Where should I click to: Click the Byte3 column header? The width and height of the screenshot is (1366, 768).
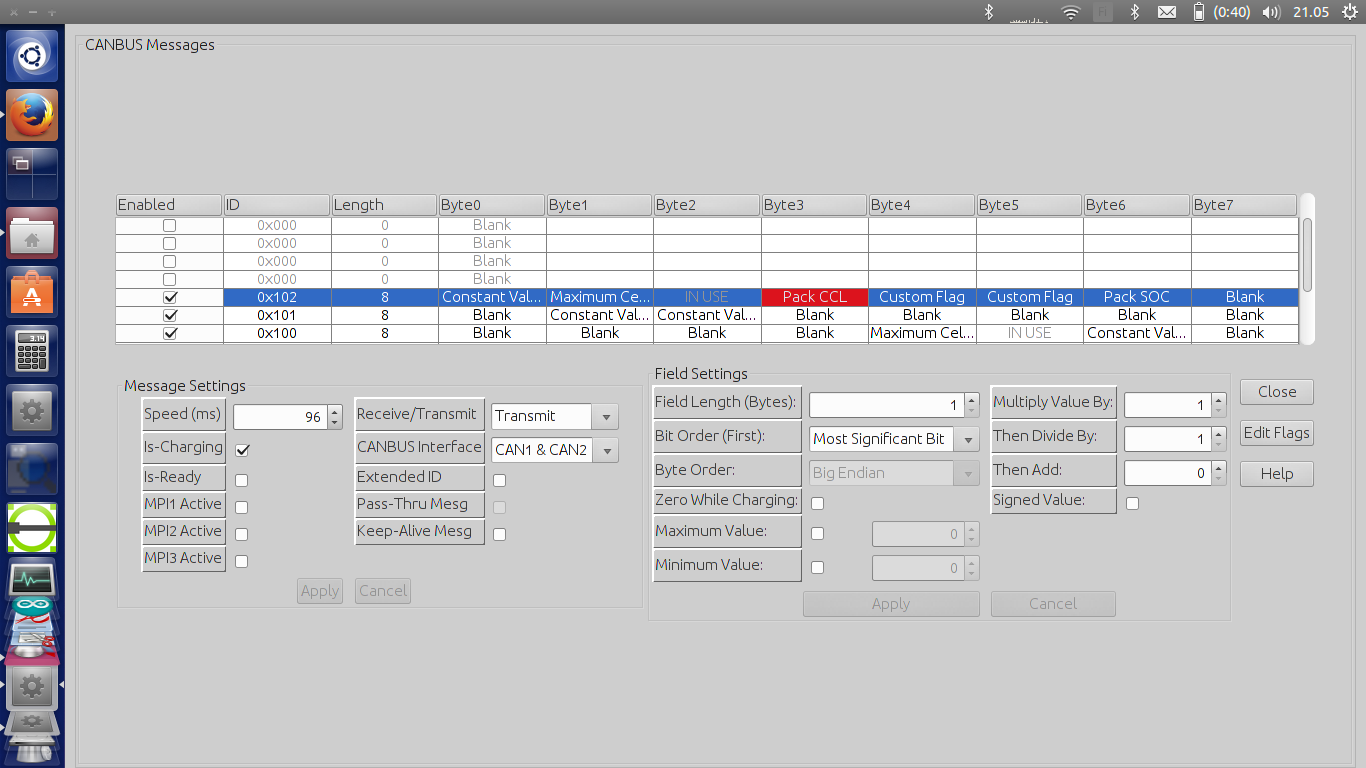tap(814, 205)
